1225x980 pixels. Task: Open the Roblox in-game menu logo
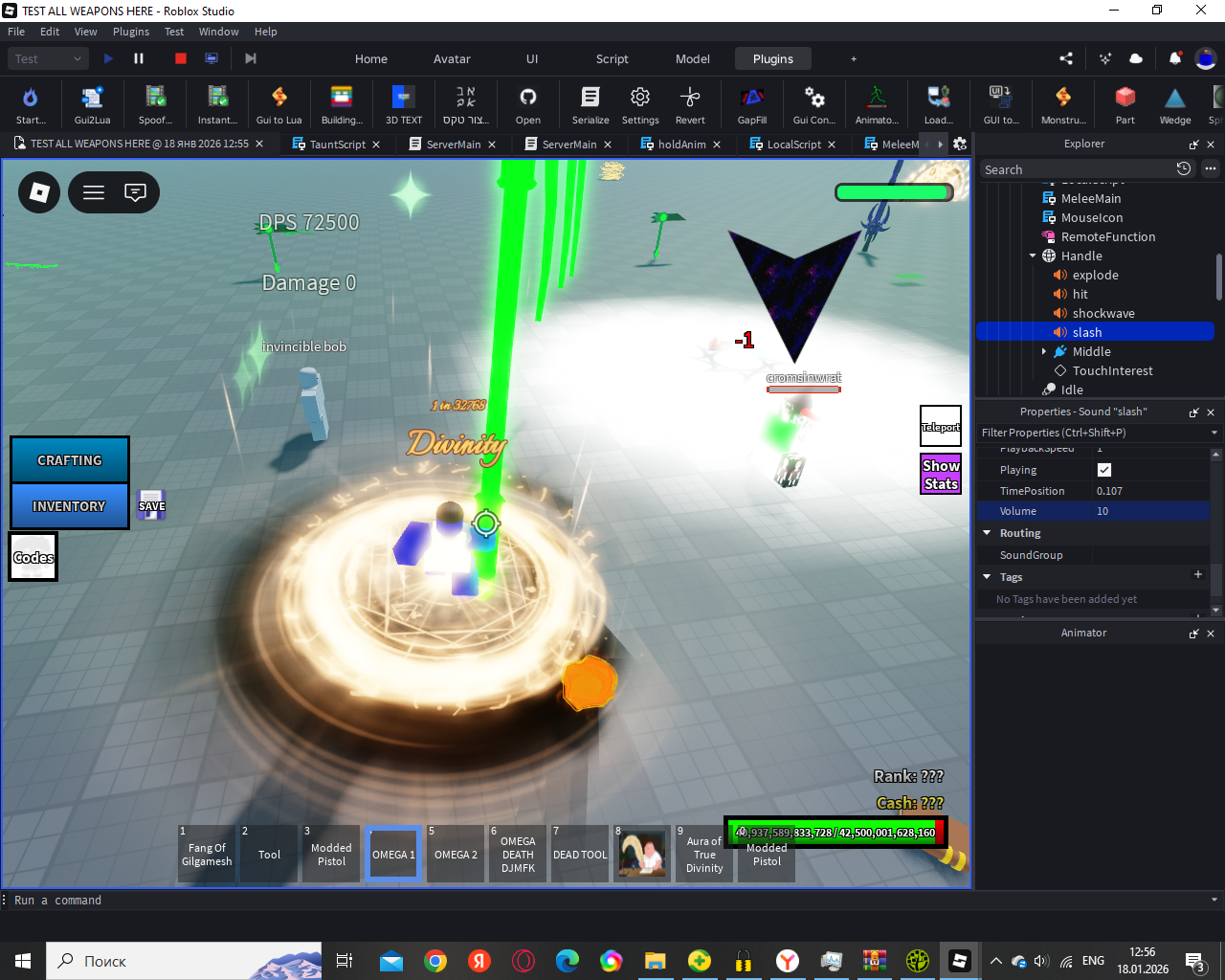pyautogui.click(x=39, y=192)
